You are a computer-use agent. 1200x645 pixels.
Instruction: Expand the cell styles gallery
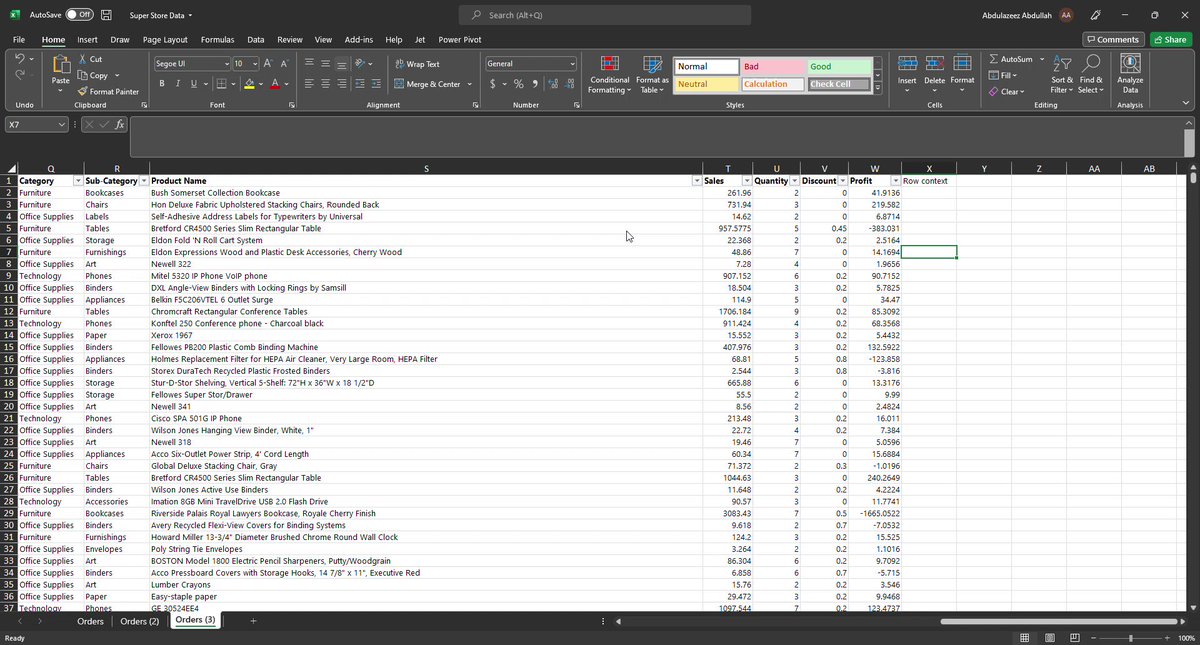point(878,87)
